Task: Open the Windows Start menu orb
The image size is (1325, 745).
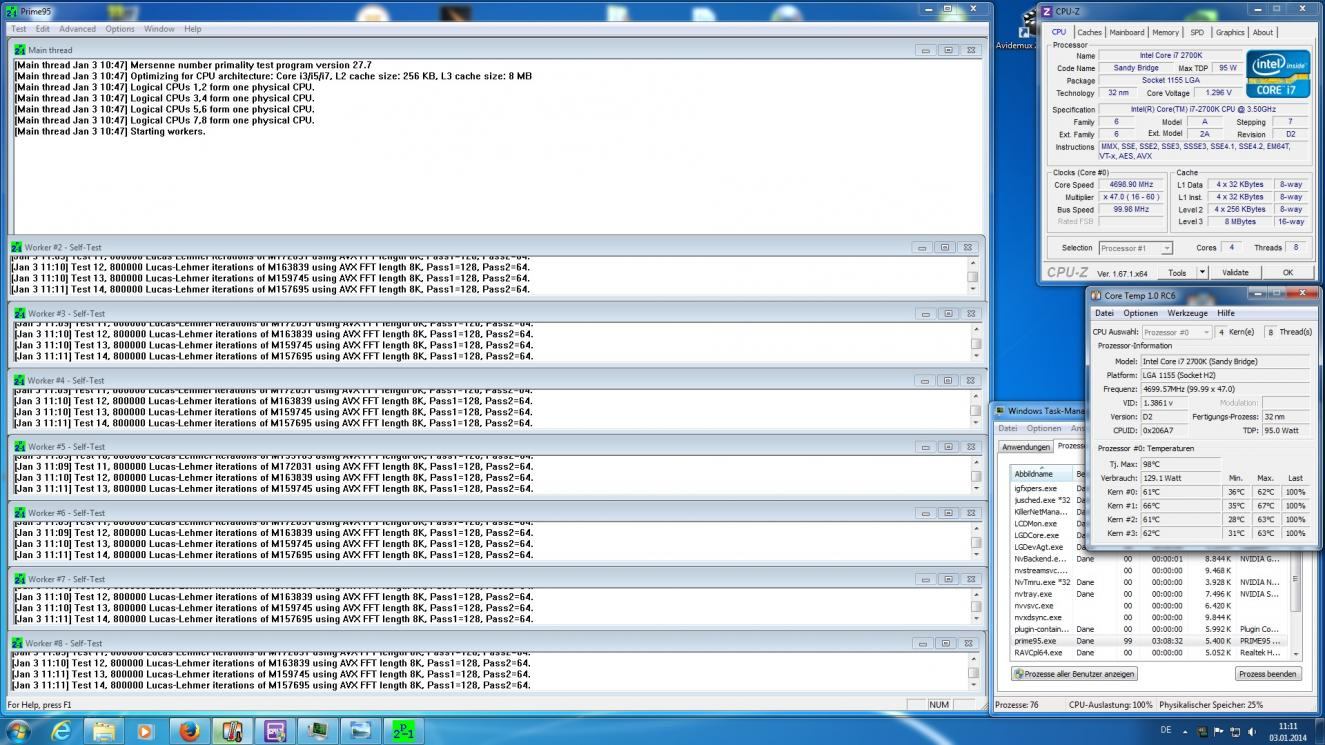Action: pos(18,731)
